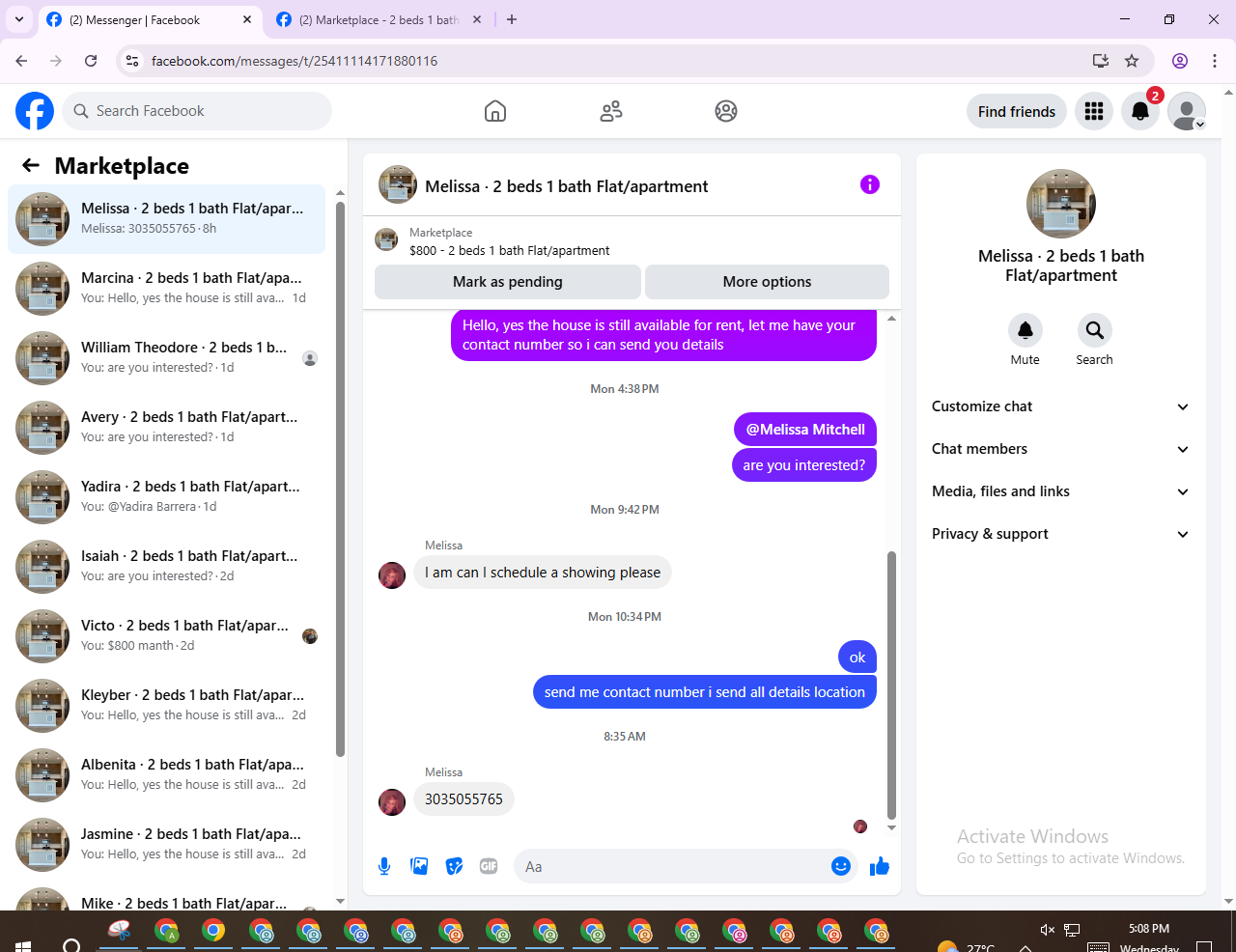Open the Groups icon in top navigation
Screen dimensions: 1236x952
tap(726, 111)
